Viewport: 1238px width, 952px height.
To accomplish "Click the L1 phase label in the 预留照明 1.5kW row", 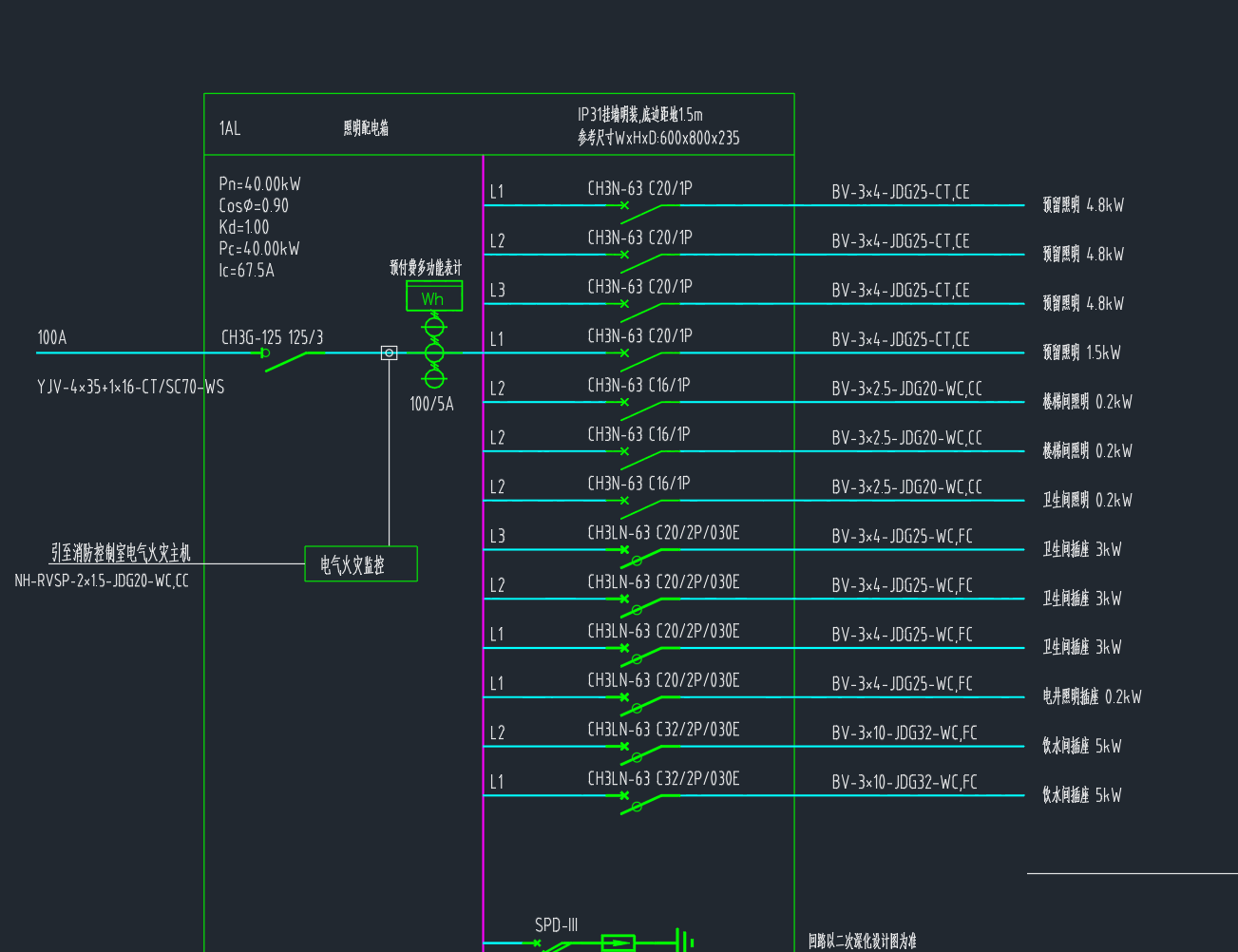I will 497,339.
